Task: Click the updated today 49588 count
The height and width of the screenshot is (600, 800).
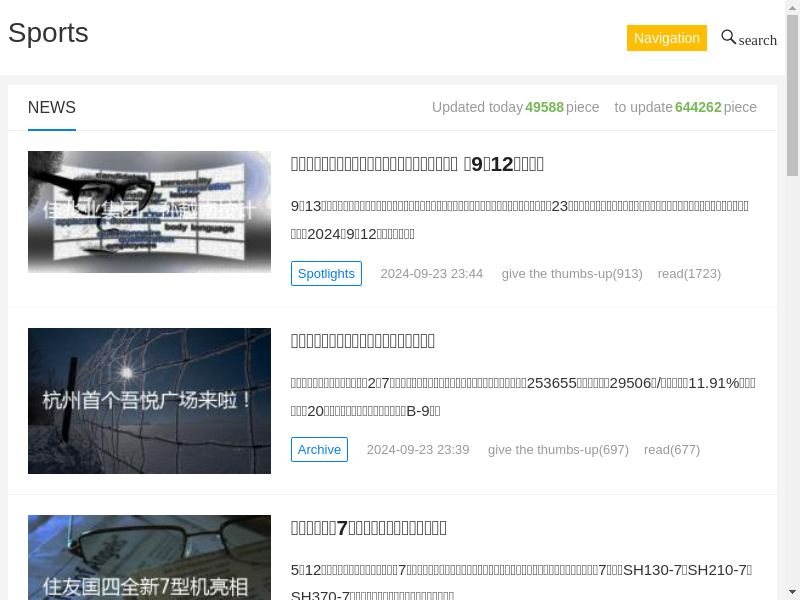Action: pos(544,107)
